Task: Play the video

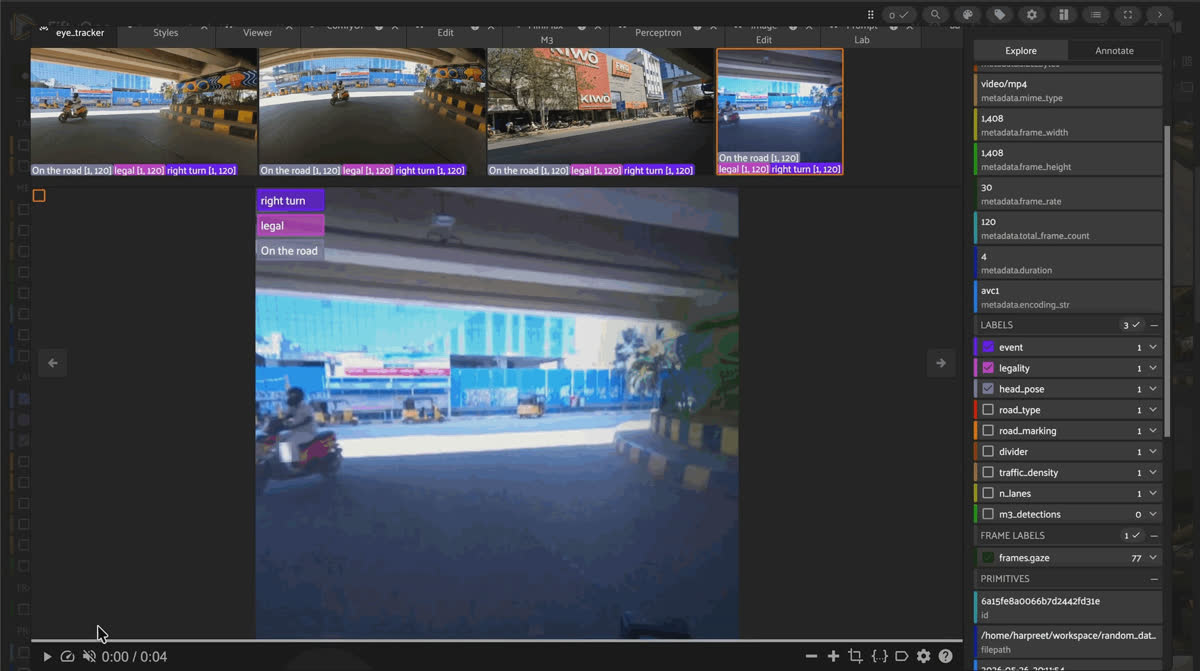Action: pyautogui.click(x=47, y=657)
